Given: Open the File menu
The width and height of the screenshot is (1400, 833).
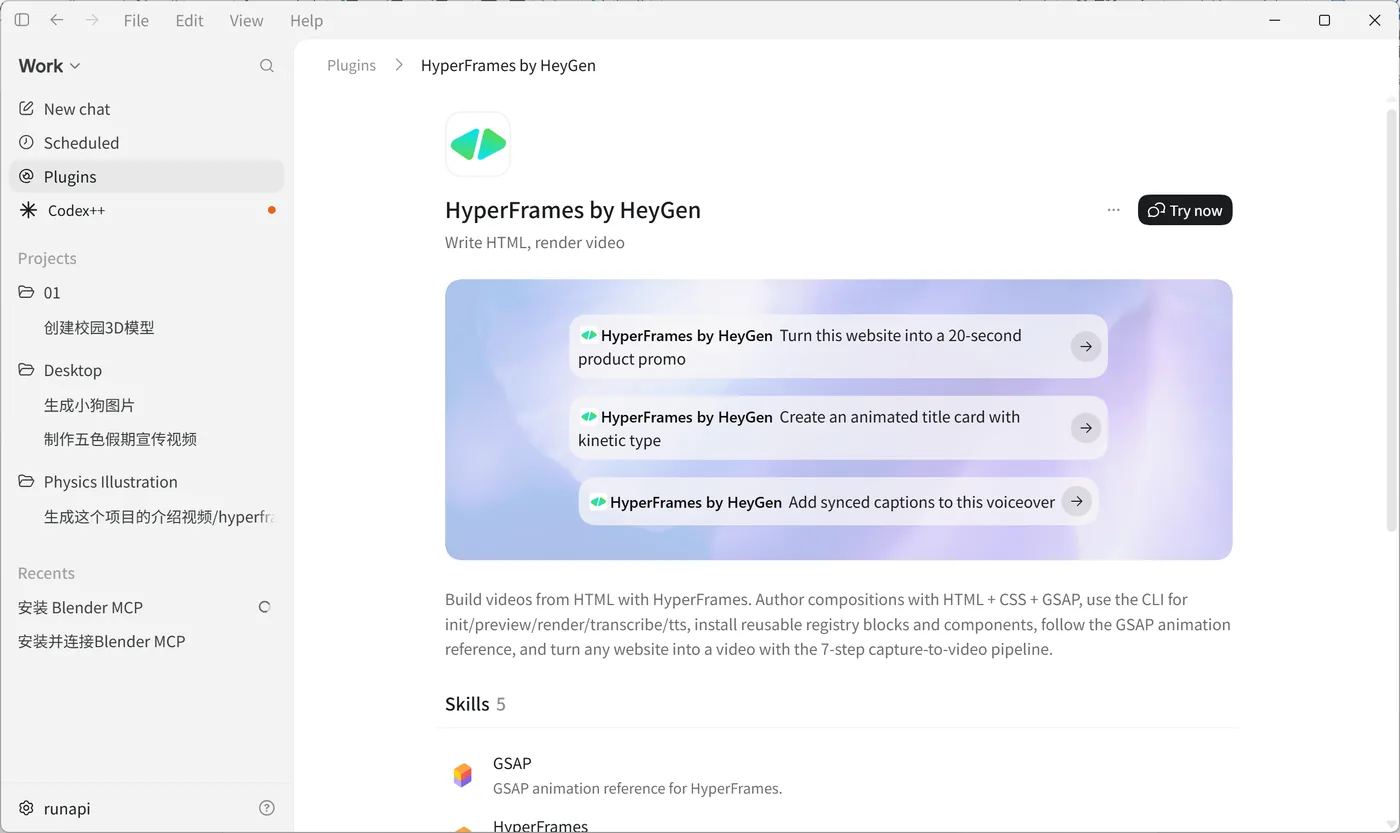Looking at the screenshot, I should (x=136, y=20).
